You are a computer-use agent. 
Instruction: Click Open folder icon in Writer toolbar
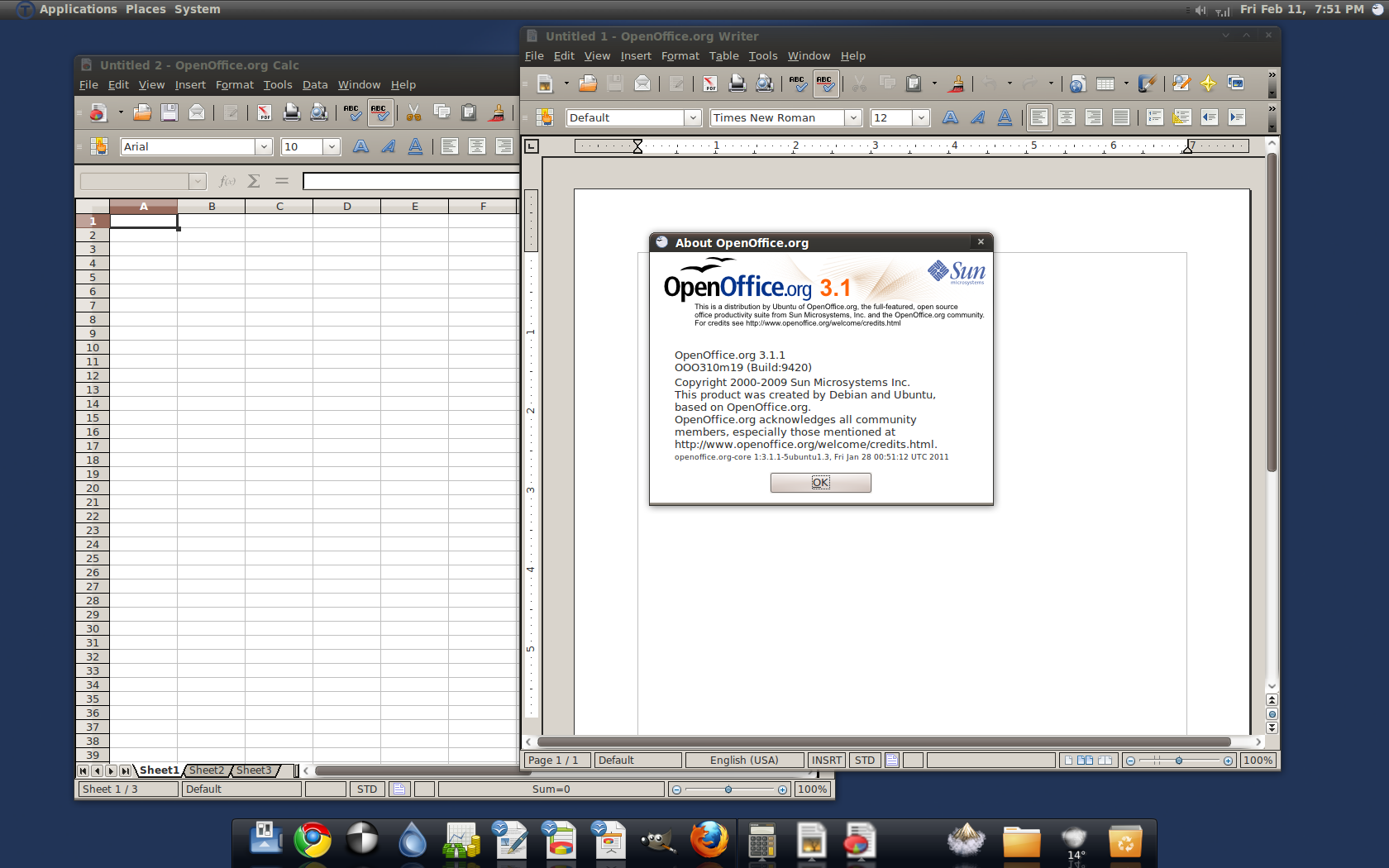(588, 83)
